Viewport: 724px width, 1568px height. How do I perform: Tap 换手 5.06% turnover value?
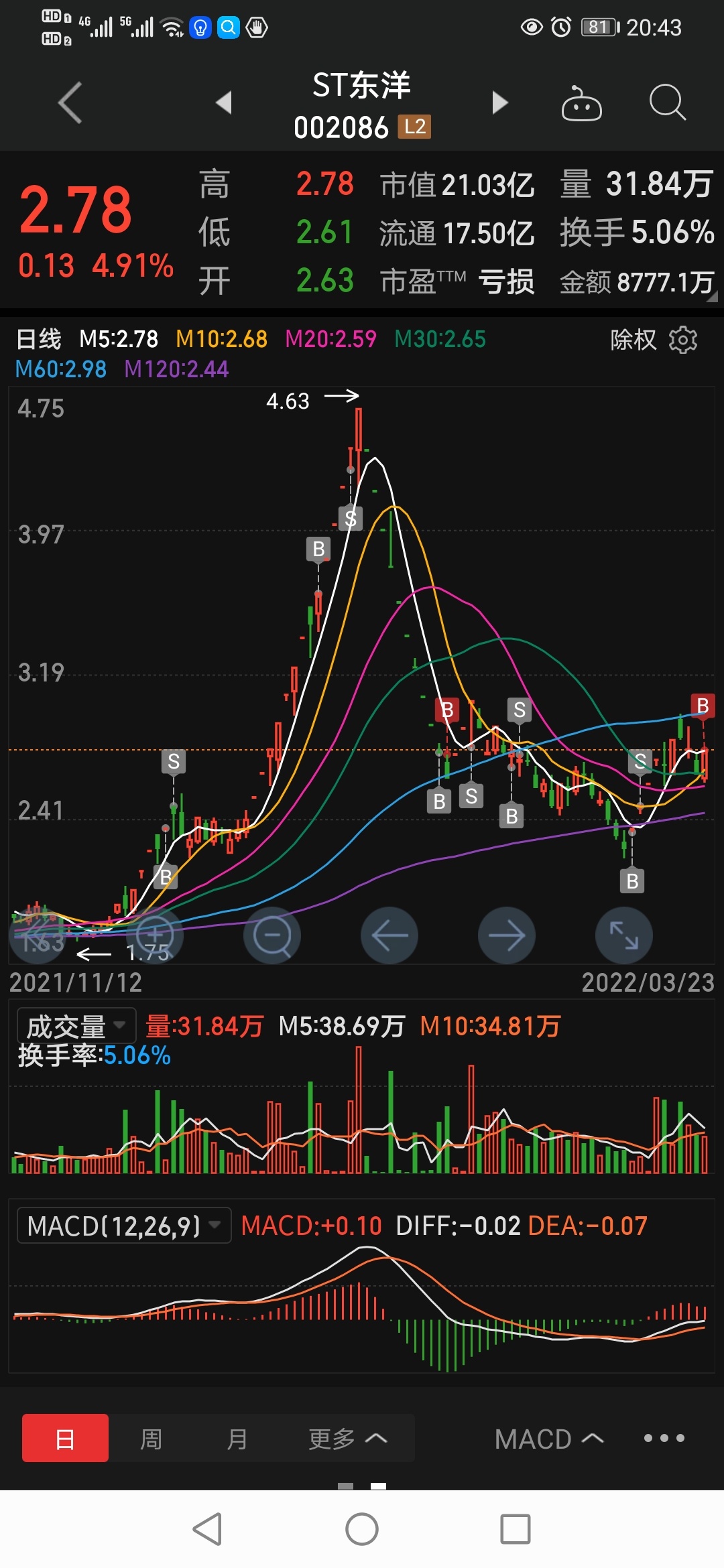(x=637, y=233)
